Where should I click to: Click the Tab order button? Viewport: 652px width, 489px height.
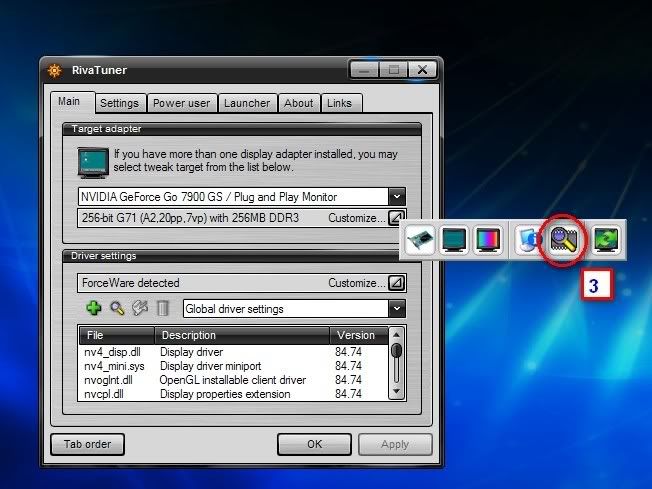click(x=86, y=444)
